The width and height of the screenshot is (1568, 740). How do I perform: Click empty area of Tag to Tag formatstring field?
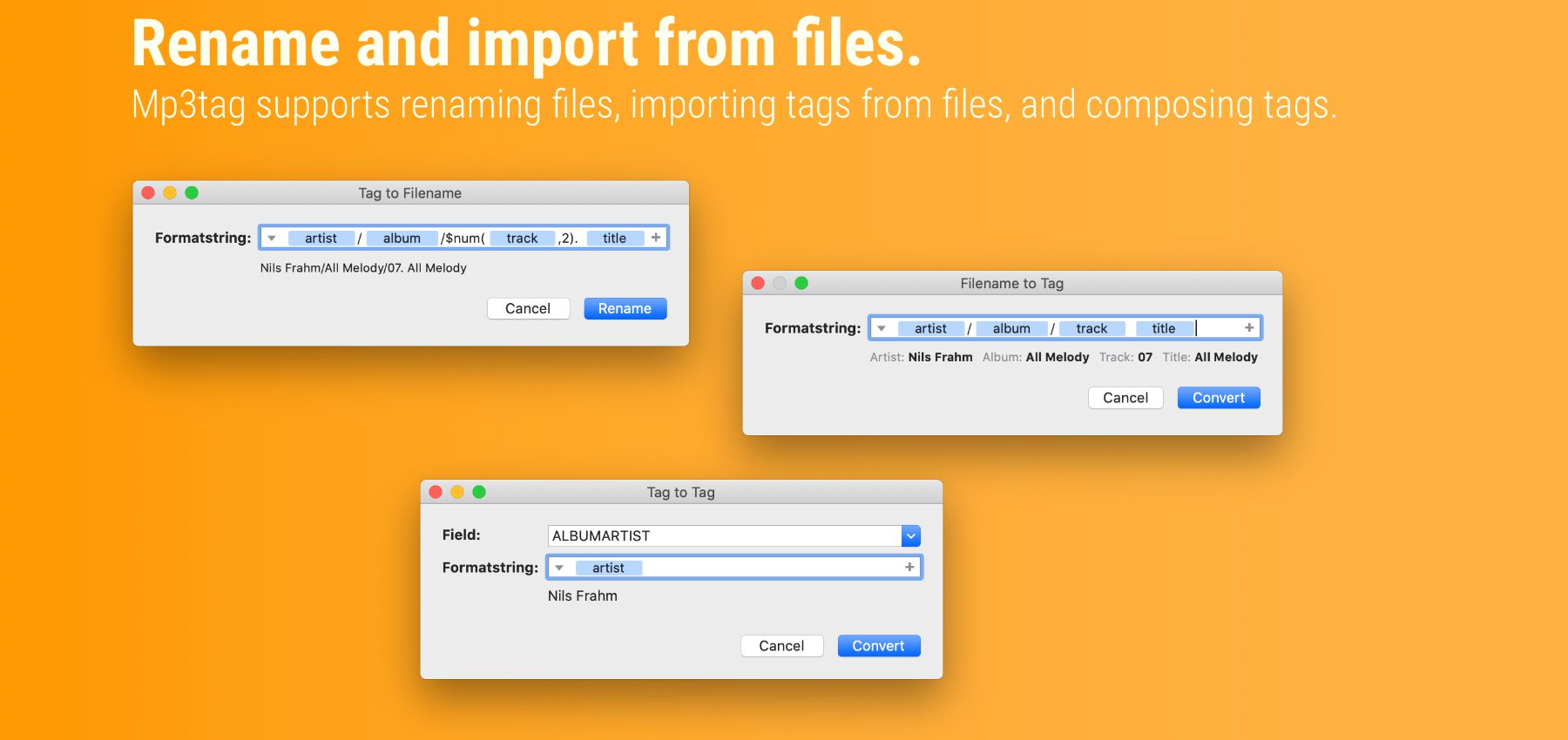(x=771, y=568)
